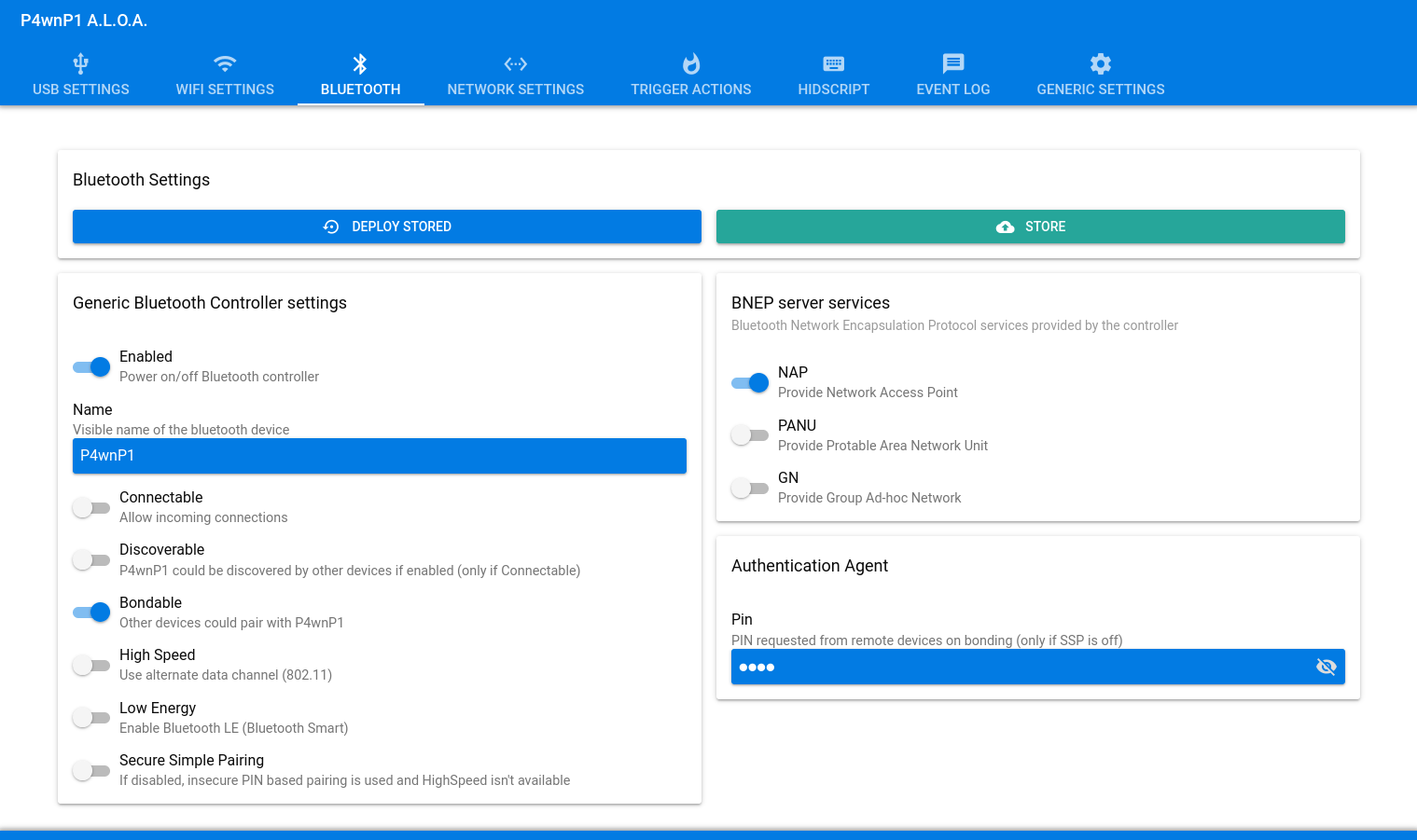The height and width of the screenshot is (840, 1417).
Task: Click the Generic Settings gear icon
Action: coord(1100,63)
